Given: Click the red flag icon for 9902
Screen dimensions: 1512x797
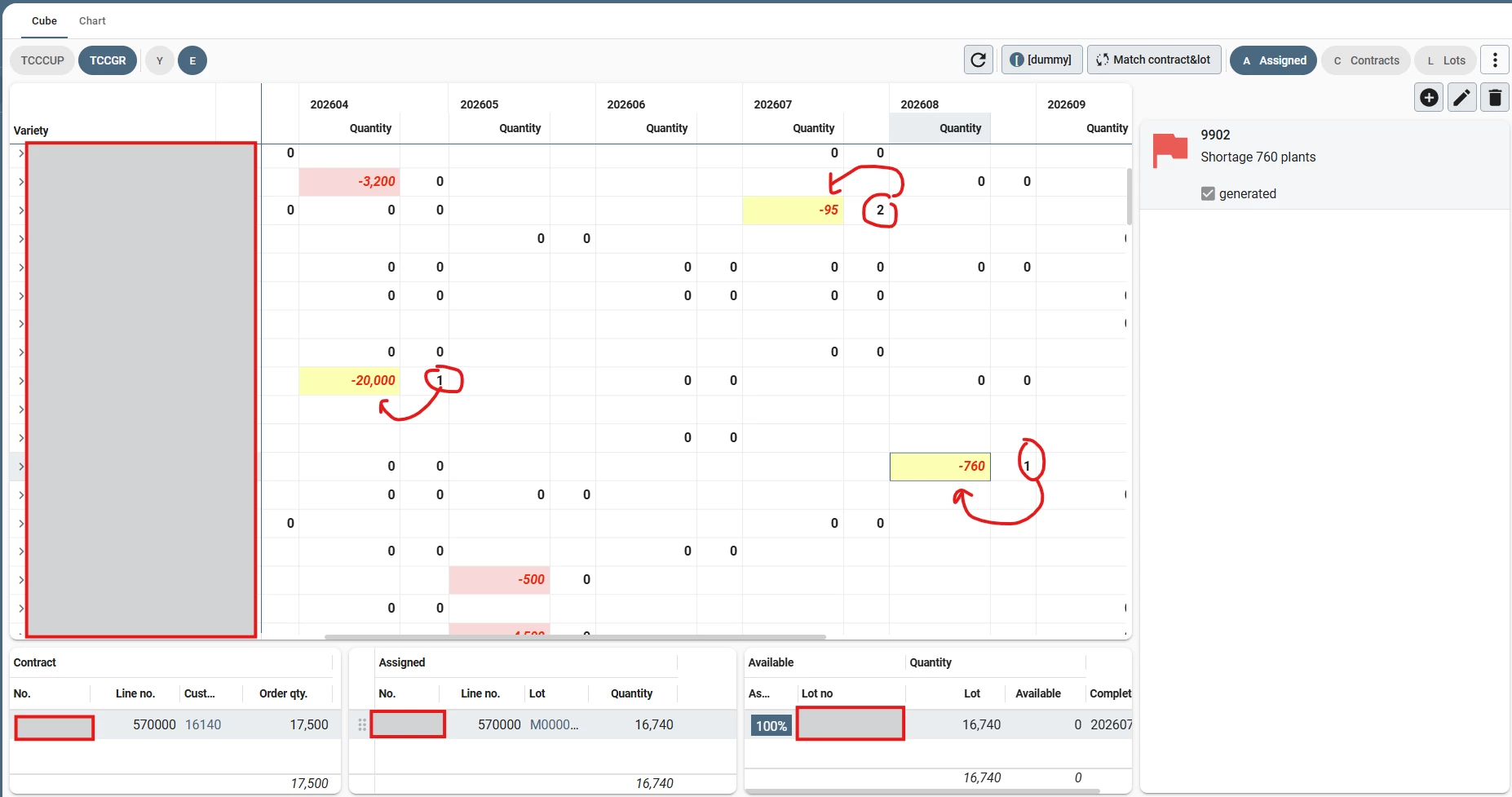Looking at the screenshot, I should click(x=1169, y=150).
